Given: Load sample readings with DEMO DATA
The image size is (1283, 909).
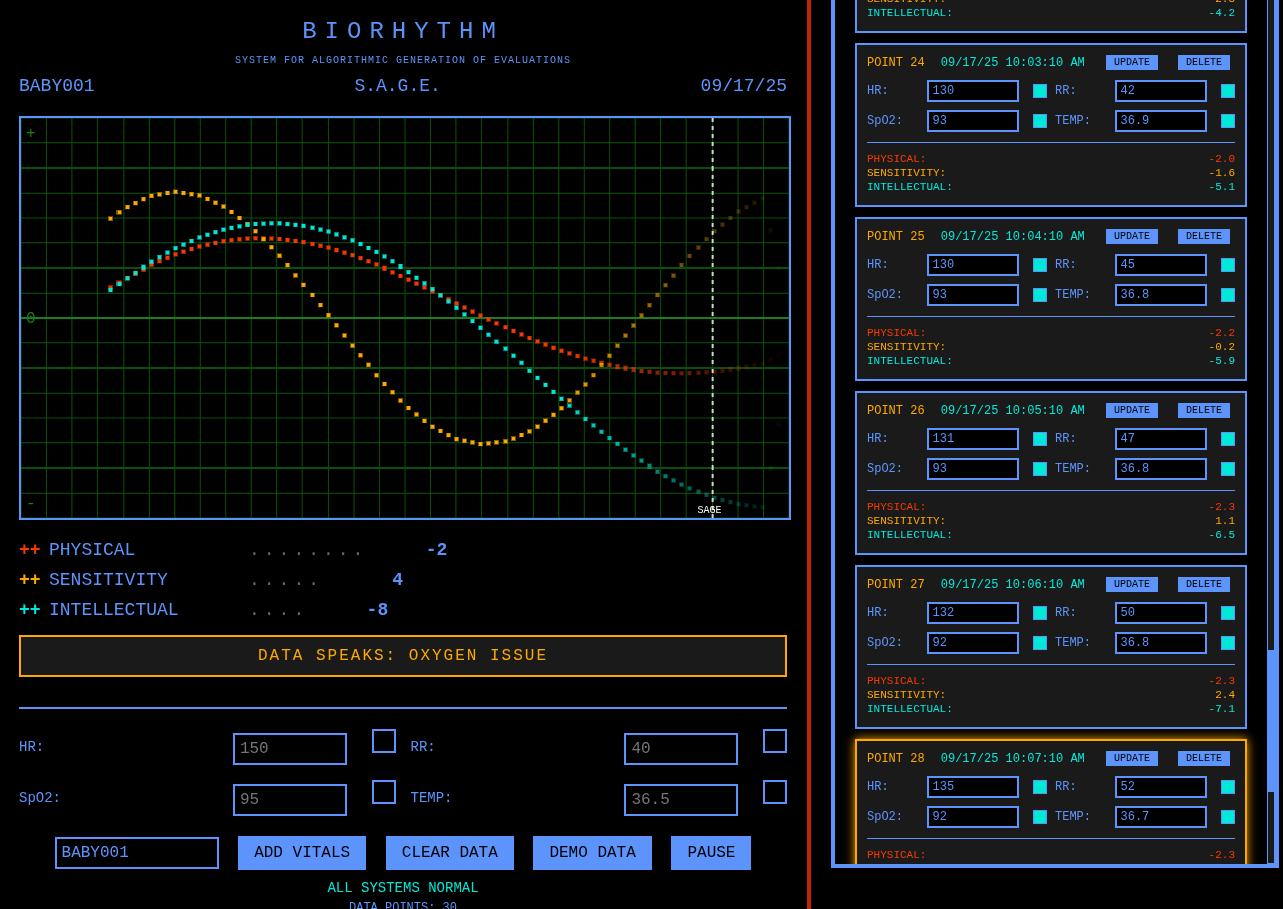Looking at the screenshot, I should coord(592,852).
